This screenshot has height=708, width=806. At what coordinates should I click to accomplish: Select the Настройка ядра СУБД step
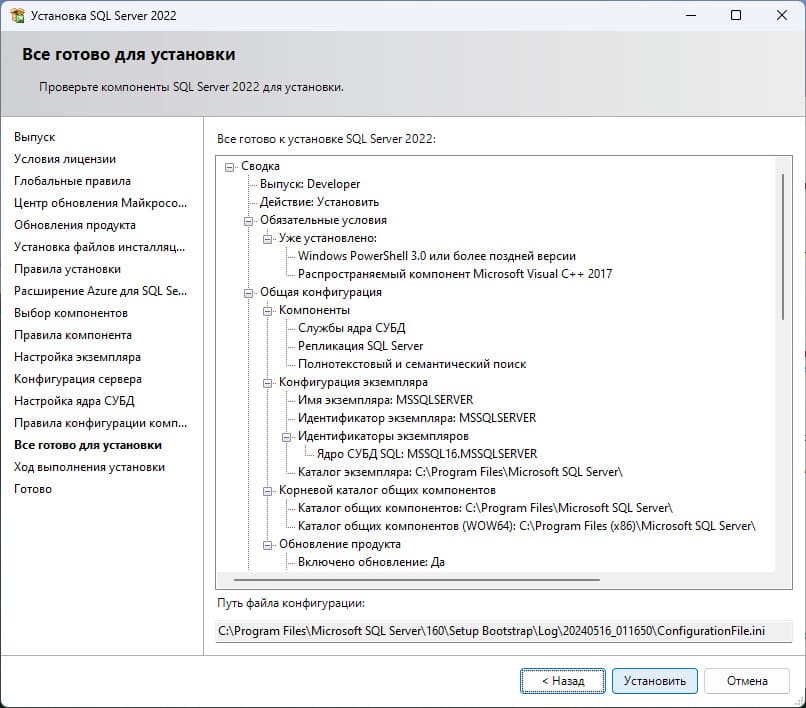[74, 401]
